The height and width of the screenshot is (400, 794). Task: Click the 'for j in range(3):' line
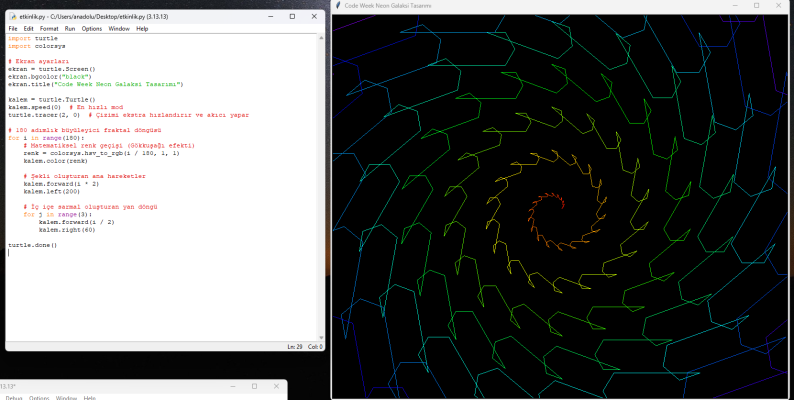58,214
